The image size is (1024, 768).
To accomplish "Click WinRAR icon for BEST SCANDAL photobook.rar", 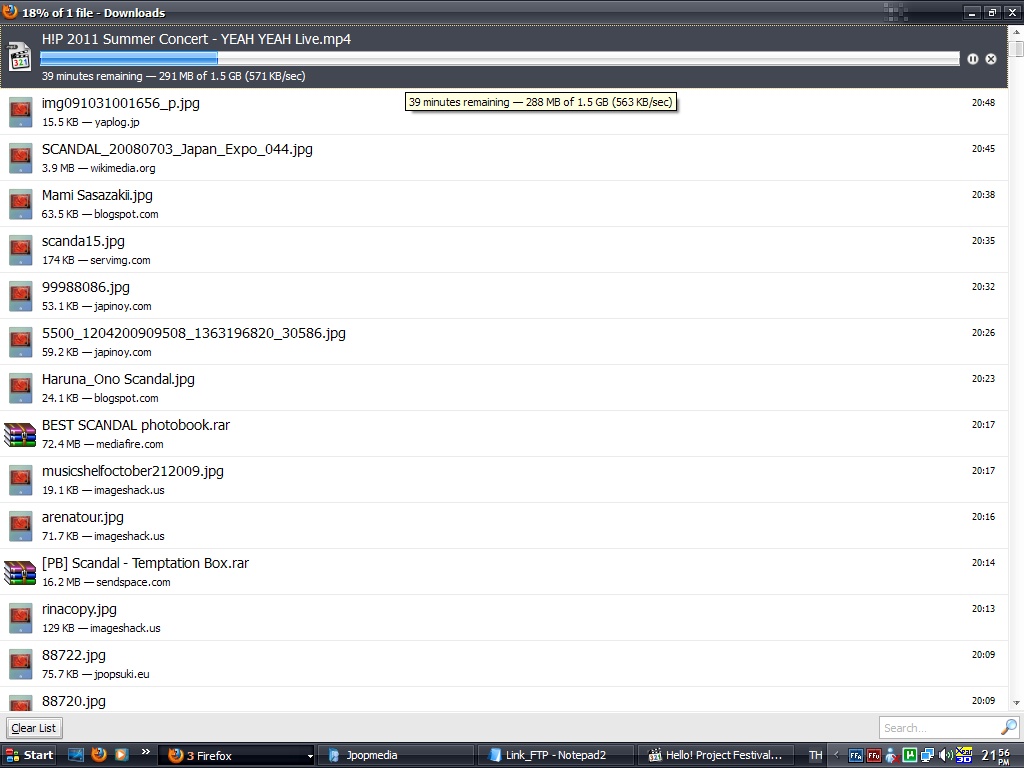I will pos(20,434).
